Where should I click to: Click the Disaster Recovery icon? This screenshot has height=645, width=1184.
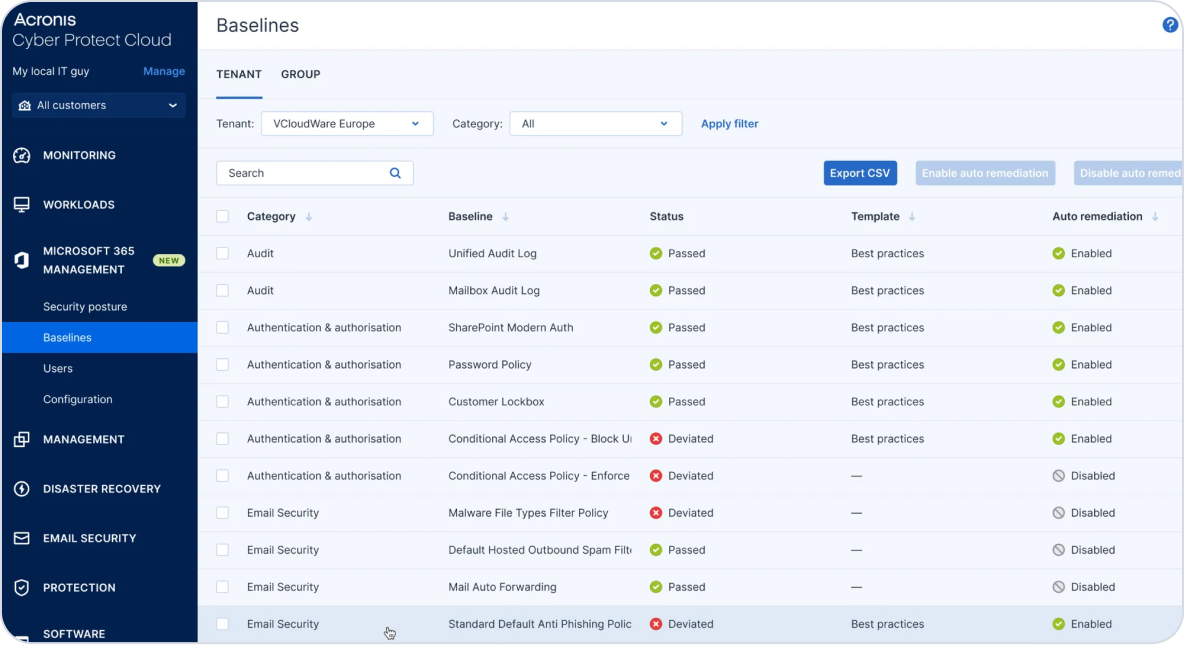pyautogui.click(x=22, y=489)
